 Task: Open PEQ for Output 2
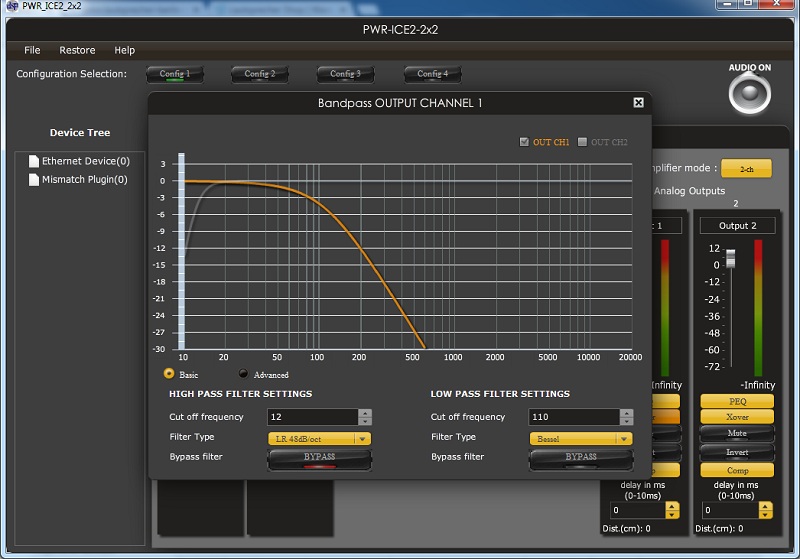coord(737,401)
